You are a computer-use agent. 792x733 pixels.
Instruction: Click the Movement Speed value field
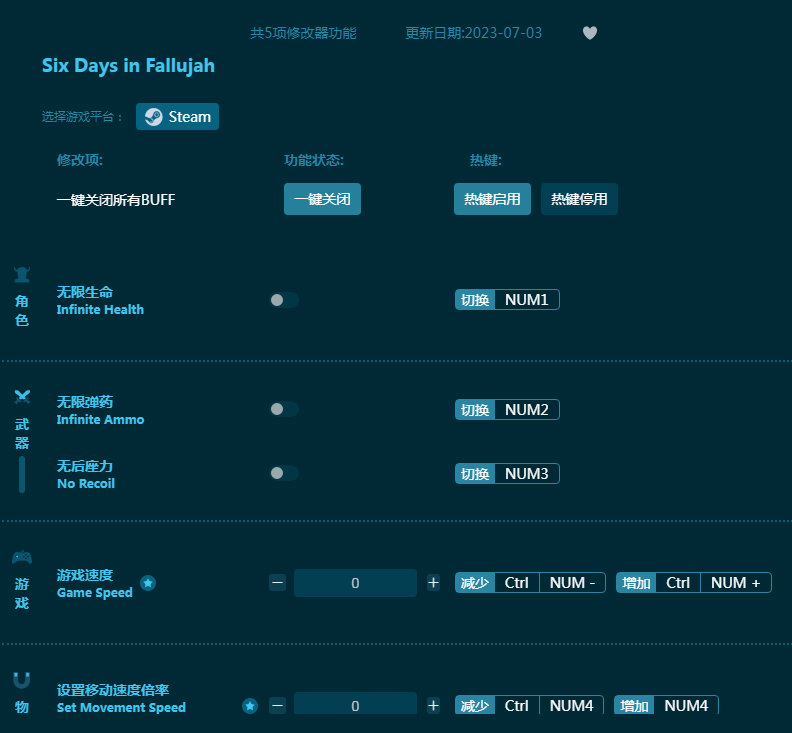point(355,704)
